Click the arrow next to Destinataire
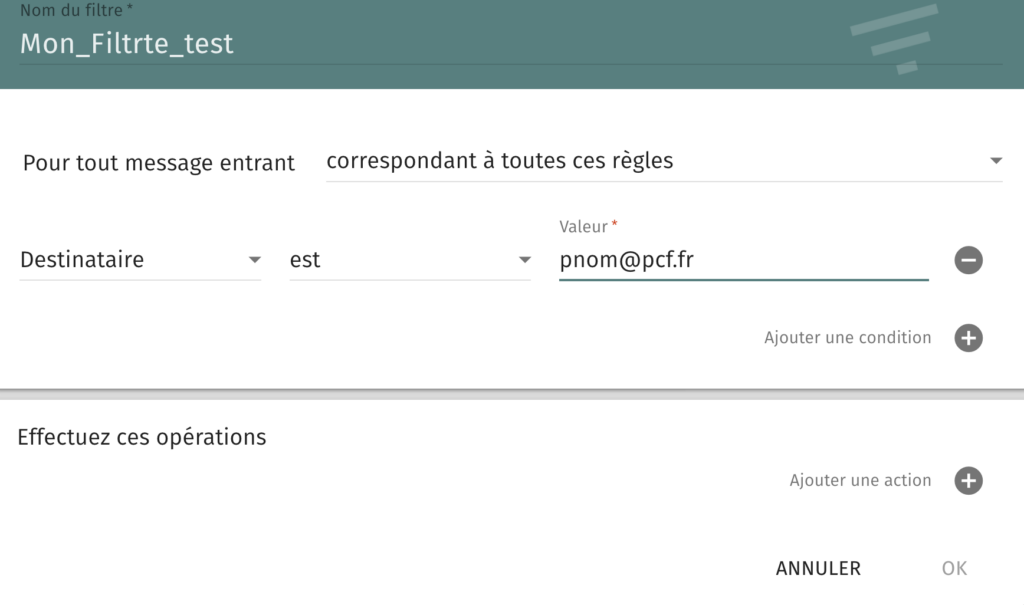1024x605 pixels. point(255,260)
